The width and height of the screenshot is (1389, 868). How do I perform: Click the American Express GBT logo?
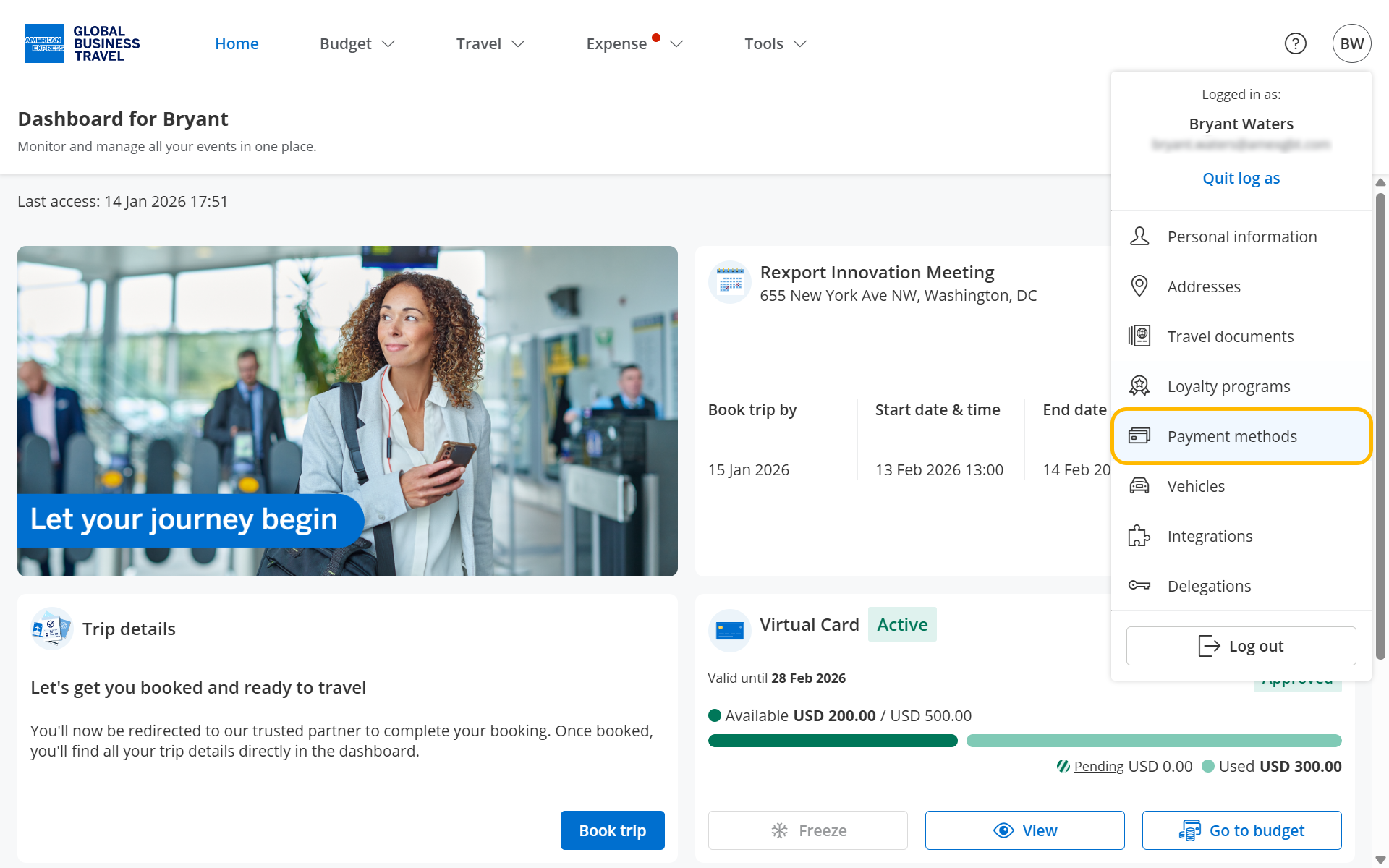pos(82,43)
